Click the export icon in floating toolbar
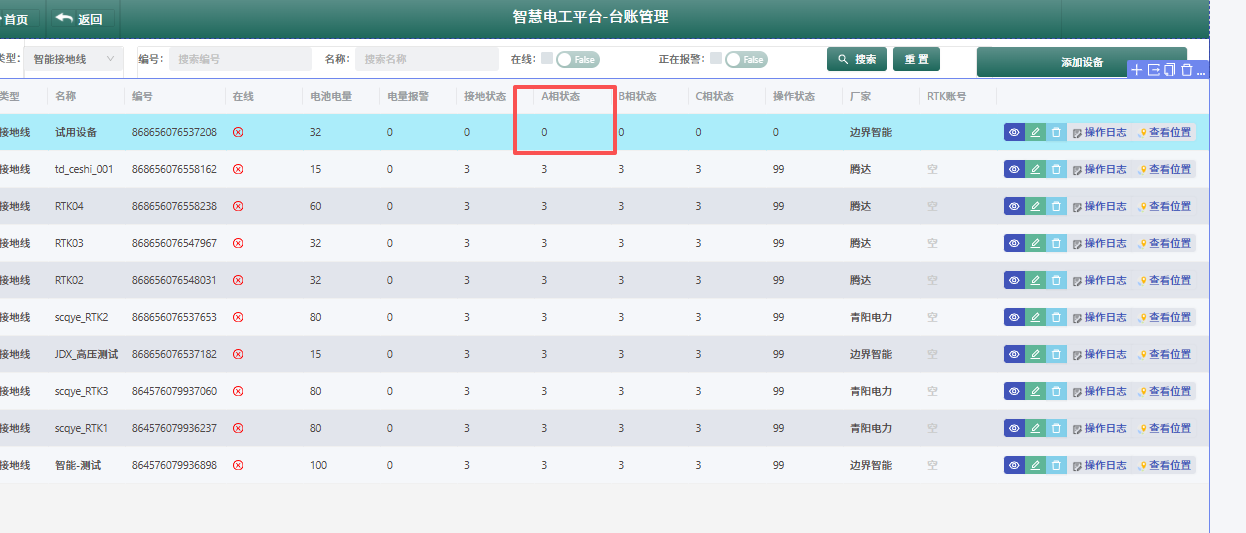 pyautogui.click(x=1153, y=70)
